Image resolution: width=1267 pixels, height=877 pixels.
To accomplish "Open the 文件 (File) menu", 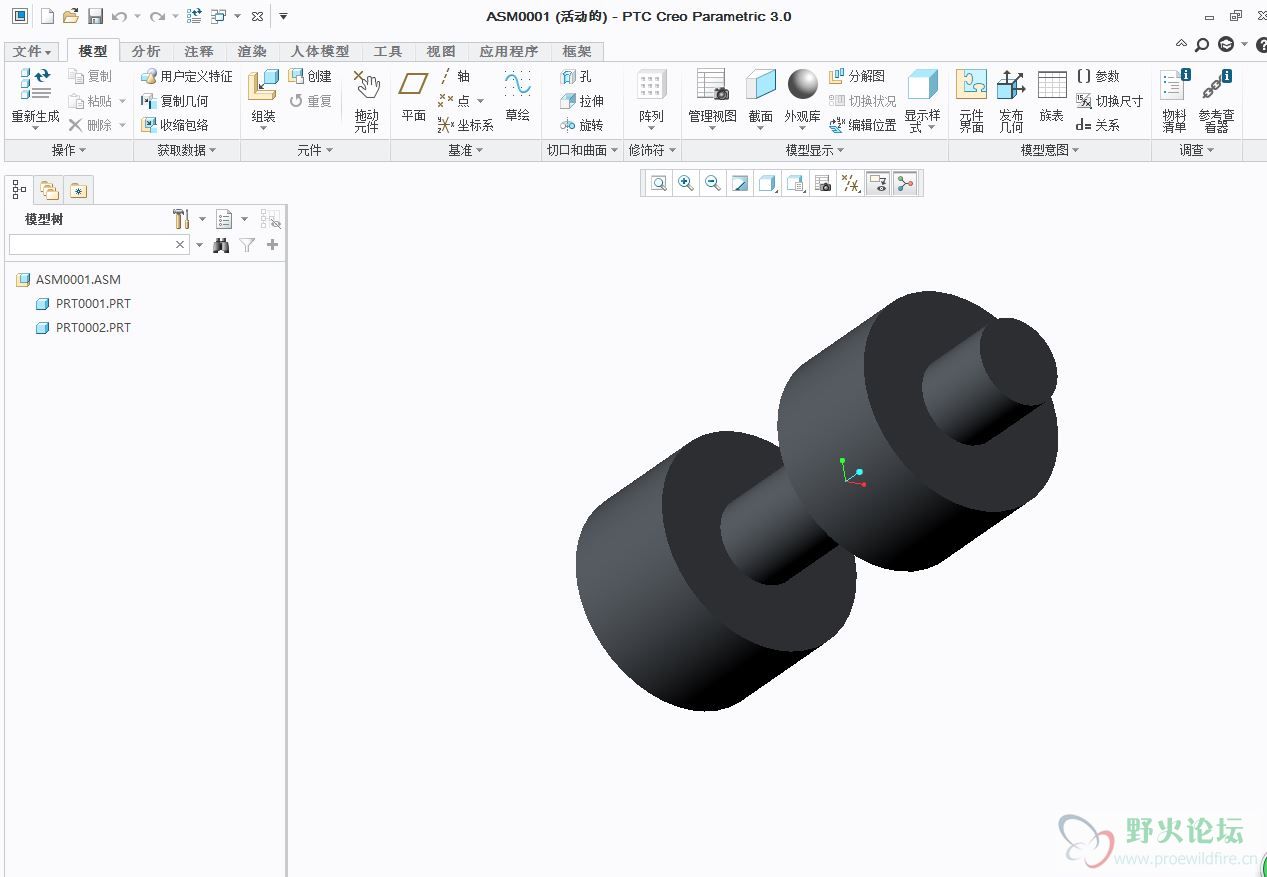I will tap(33, 52).
